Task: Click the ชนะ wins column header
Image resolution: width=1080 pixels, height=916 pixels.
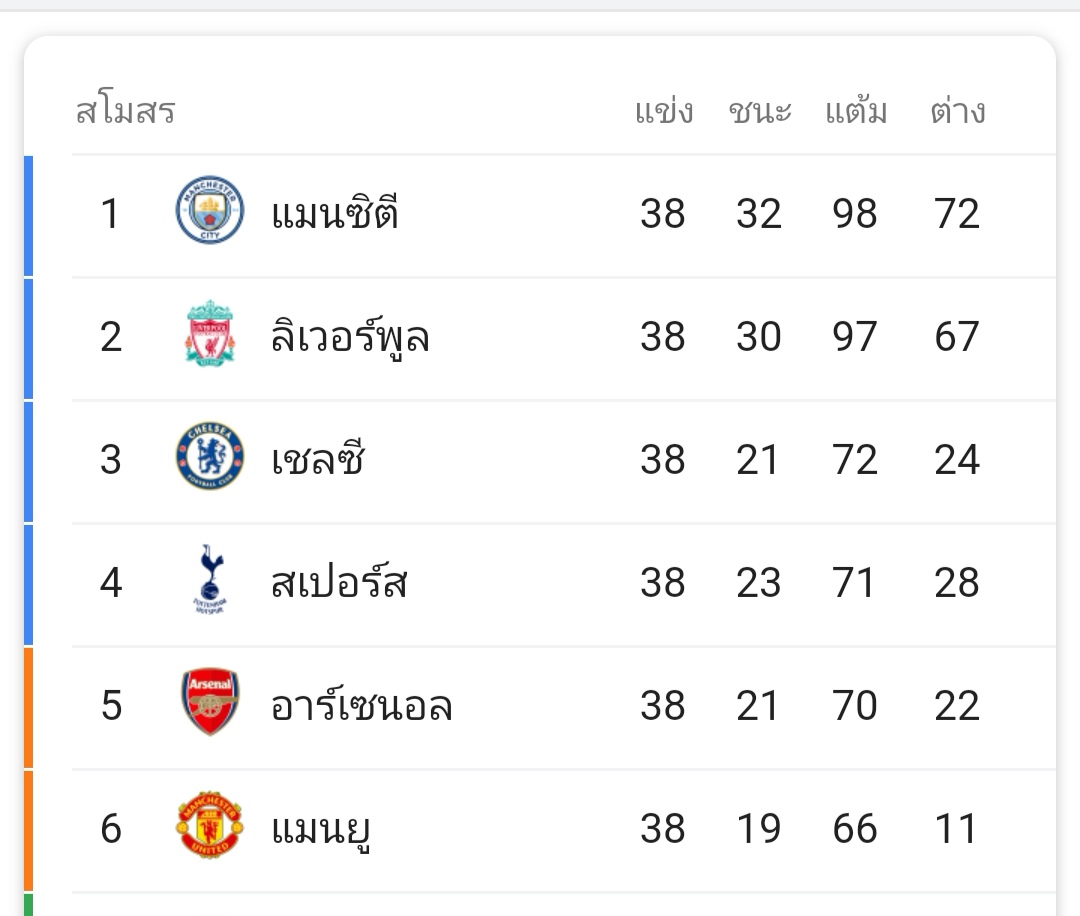Action: tap(760, 111)
